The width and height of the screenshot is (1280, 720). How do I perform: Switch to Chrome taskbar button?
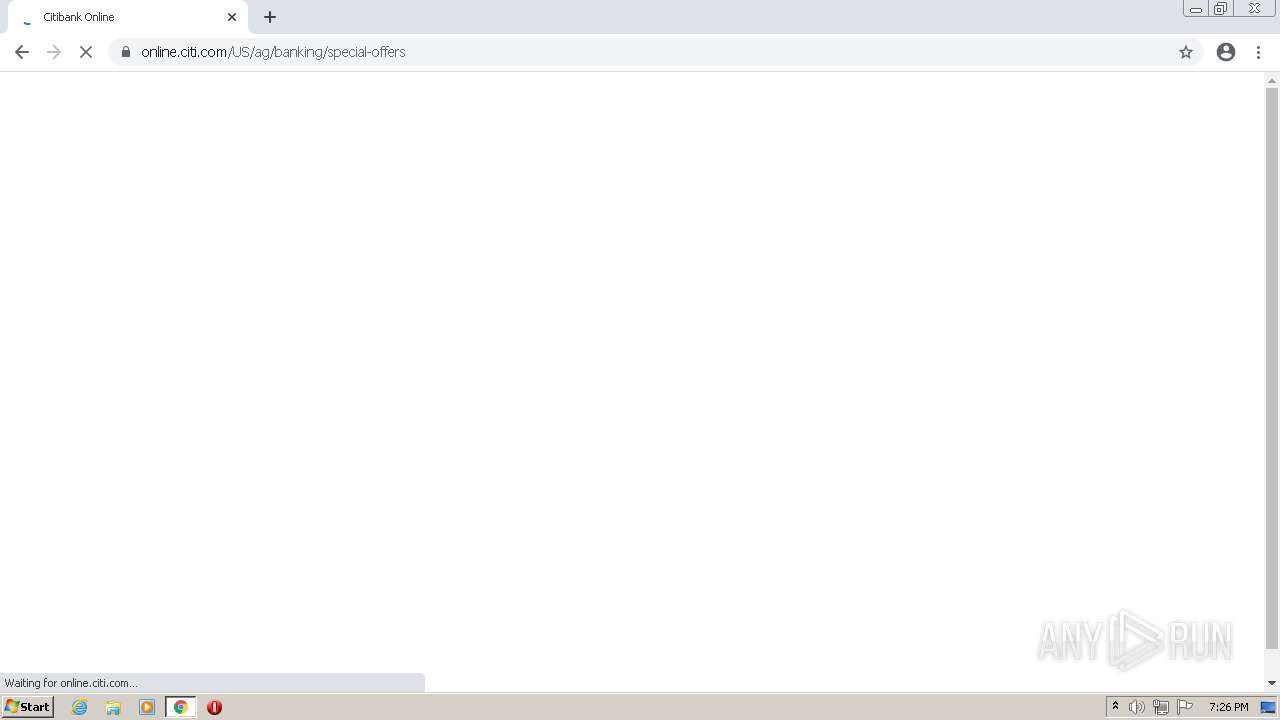point(181,707)
